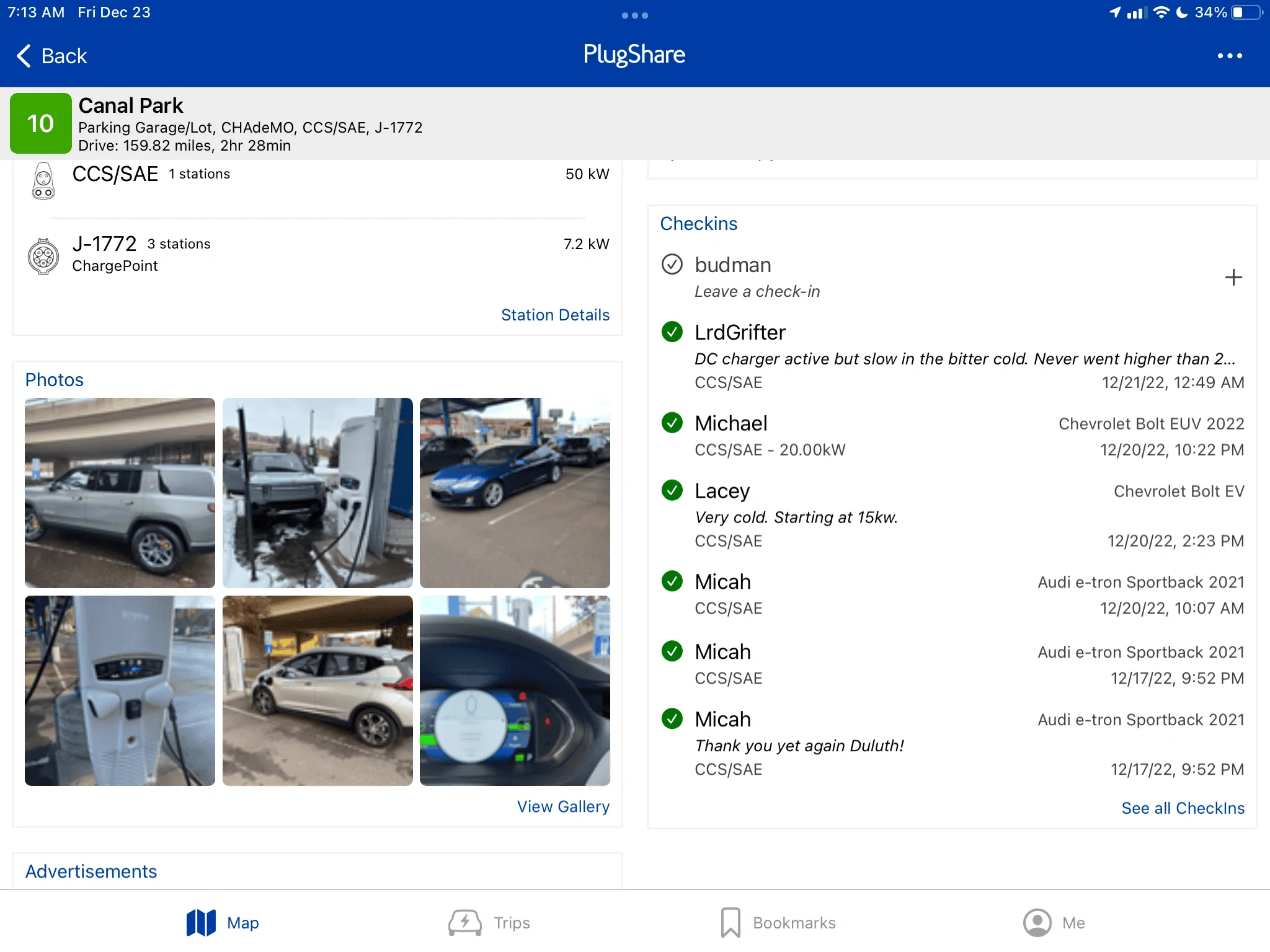Screen dimensions: 1270x952
Task: Tap the green 10 PlugScore badge
Action: [x=41, y=123]
